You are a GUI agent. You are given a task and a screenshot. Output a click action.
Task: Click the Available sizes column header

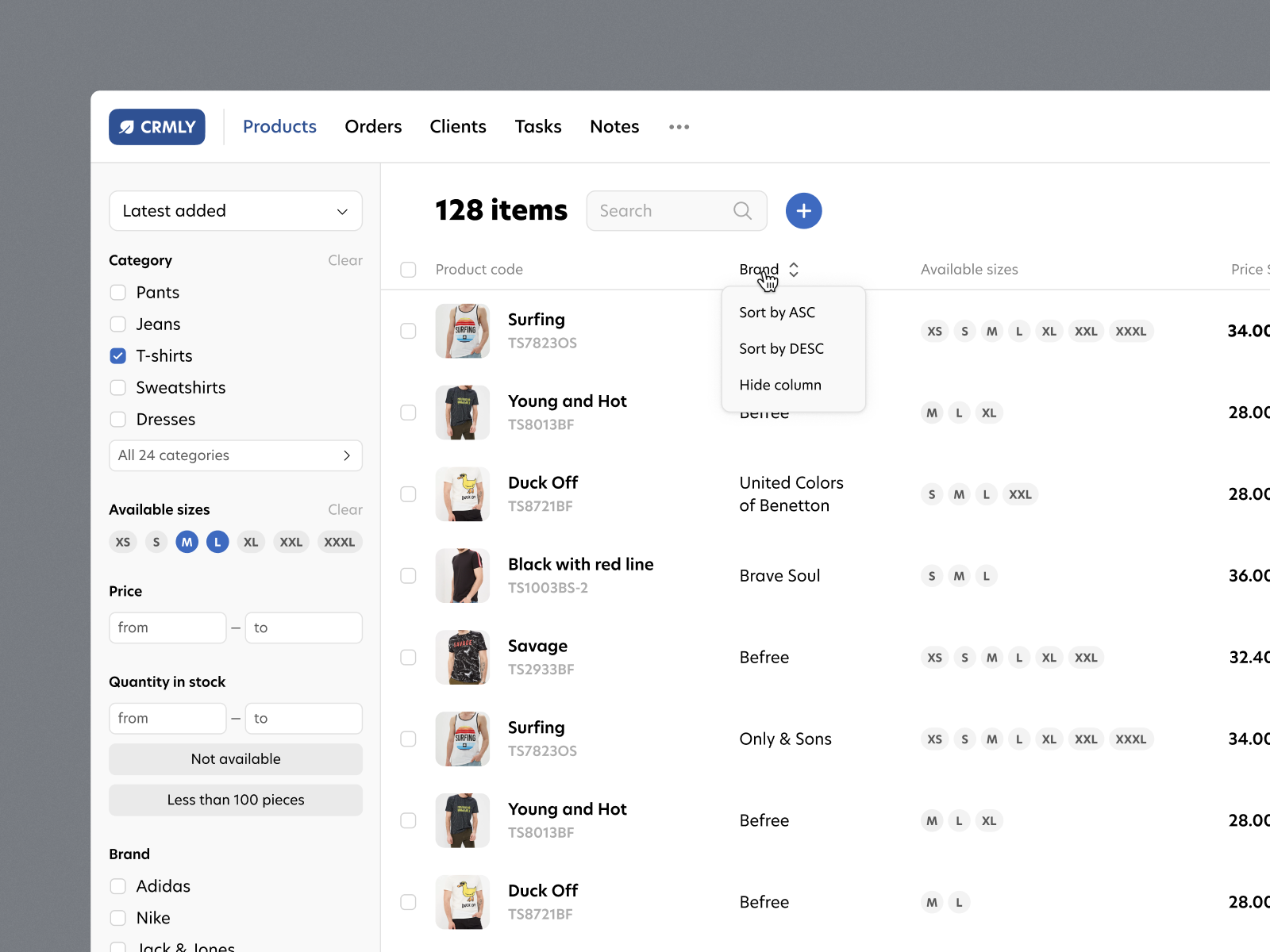tap(969, 270)
